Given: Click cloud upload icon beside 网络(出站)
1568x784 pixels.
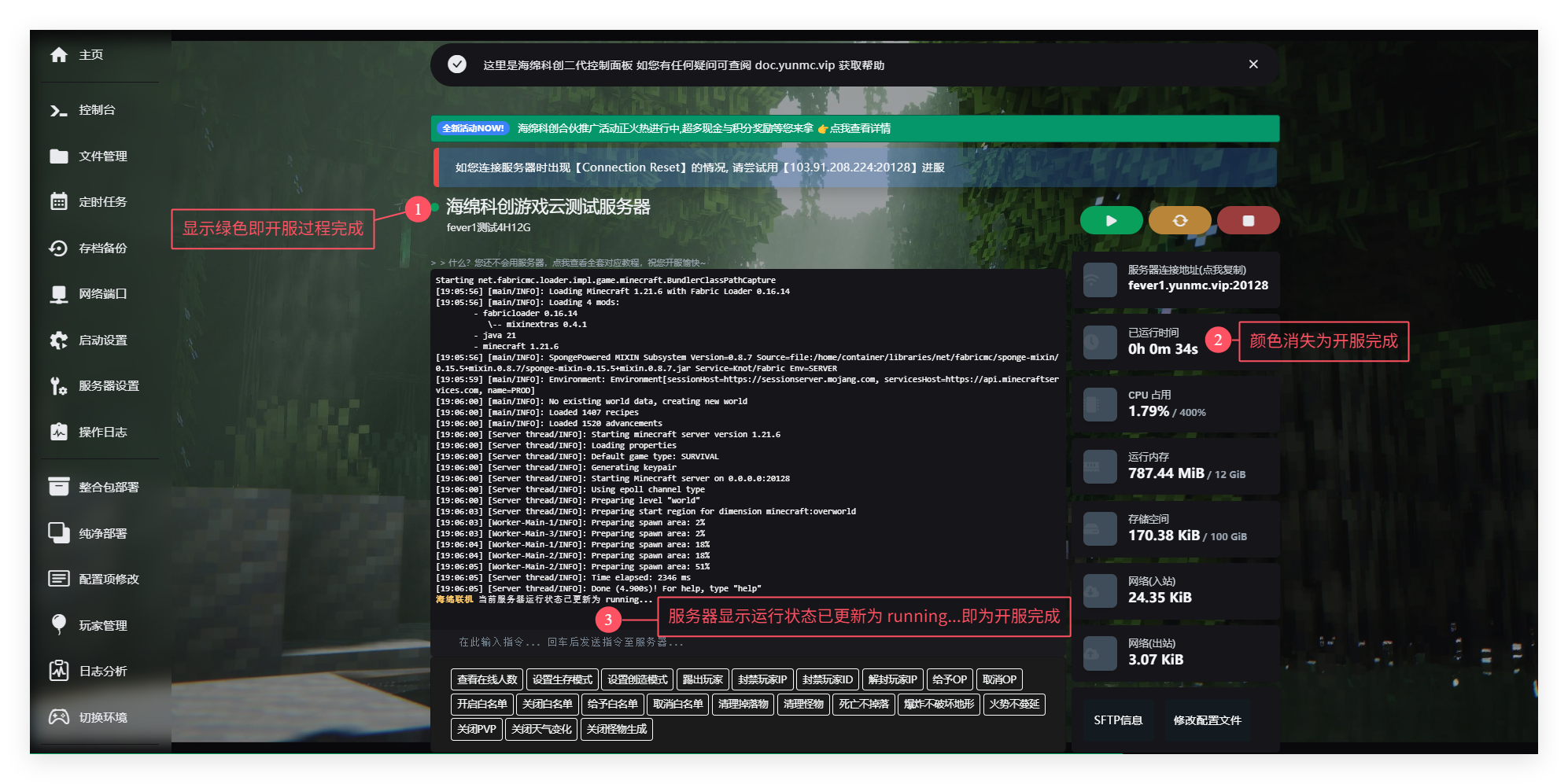Looking at the screenshot, I should pyautogui.click(x=1100, y=653).
